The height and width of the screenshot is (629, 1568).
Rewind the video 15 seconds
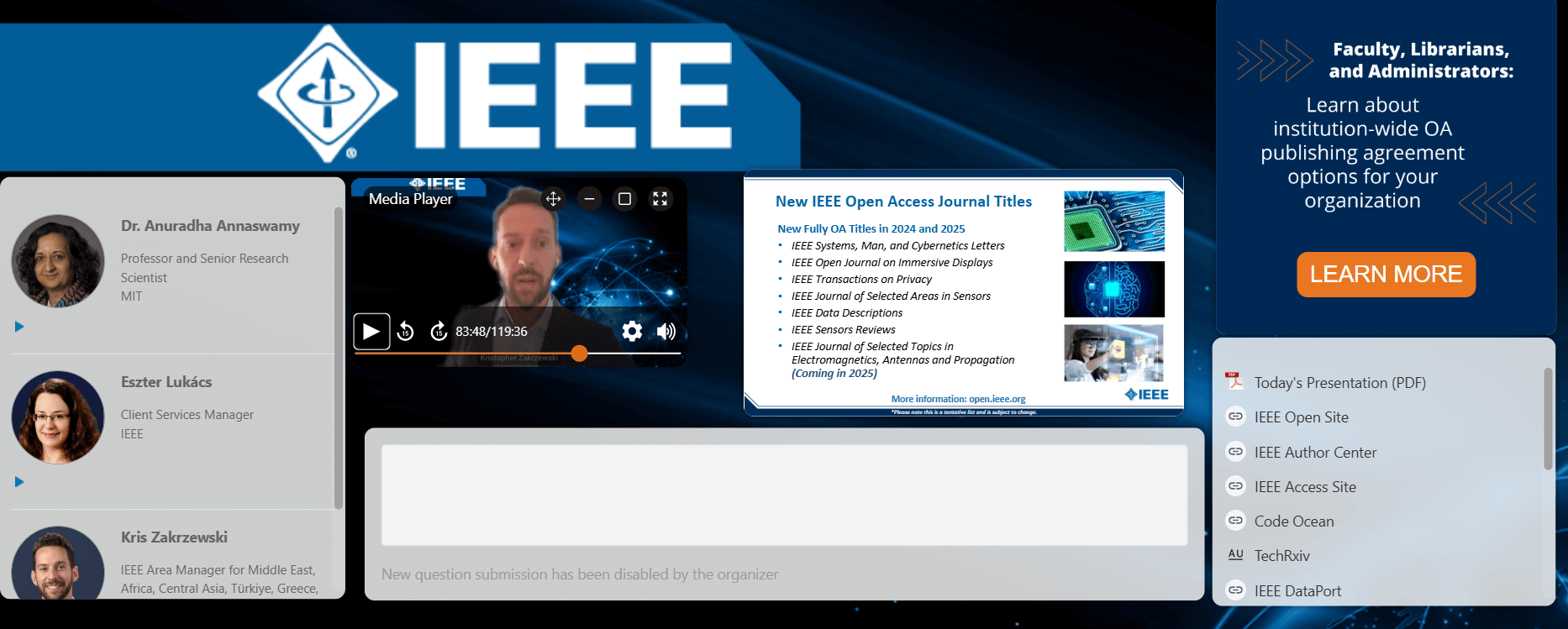coord(405,332)
